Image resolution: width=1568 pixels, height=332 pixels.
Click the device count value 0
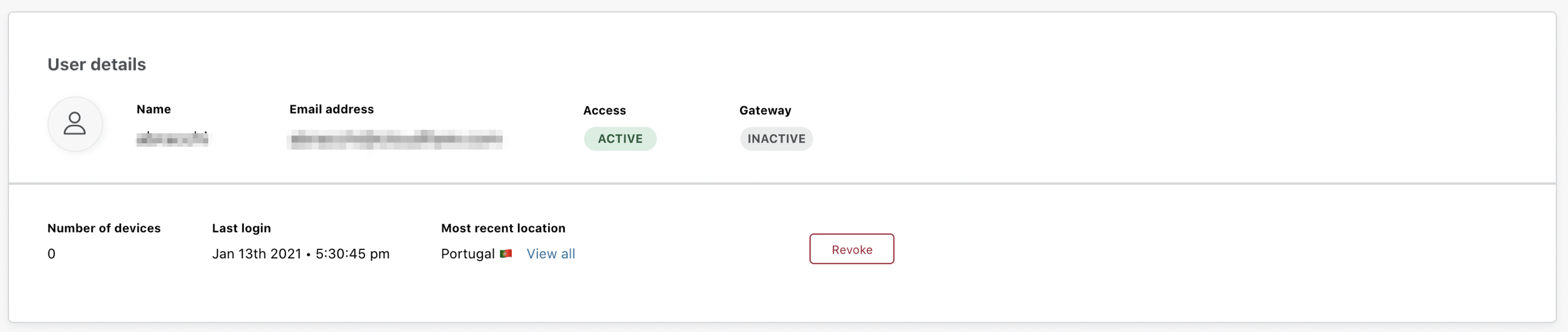[52, 254]
